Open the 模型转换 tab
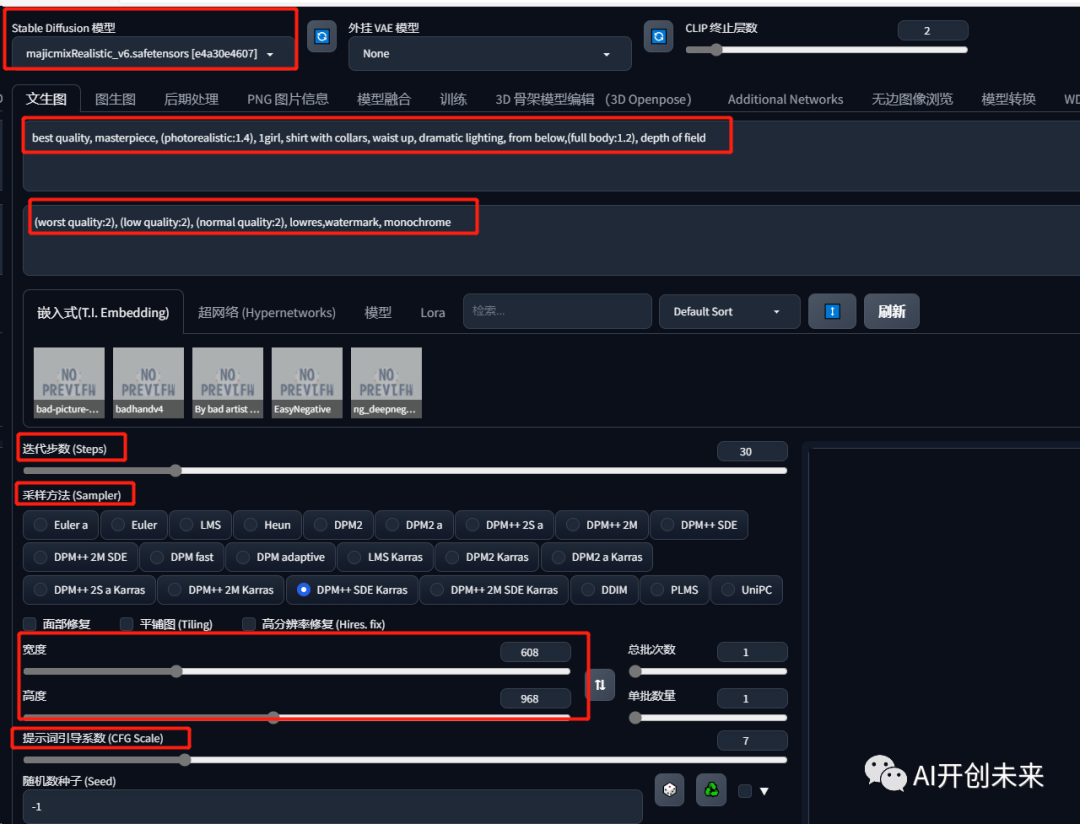This screenshot has width=1080, height=824. pyautogui.click(x=1008, y=99)
